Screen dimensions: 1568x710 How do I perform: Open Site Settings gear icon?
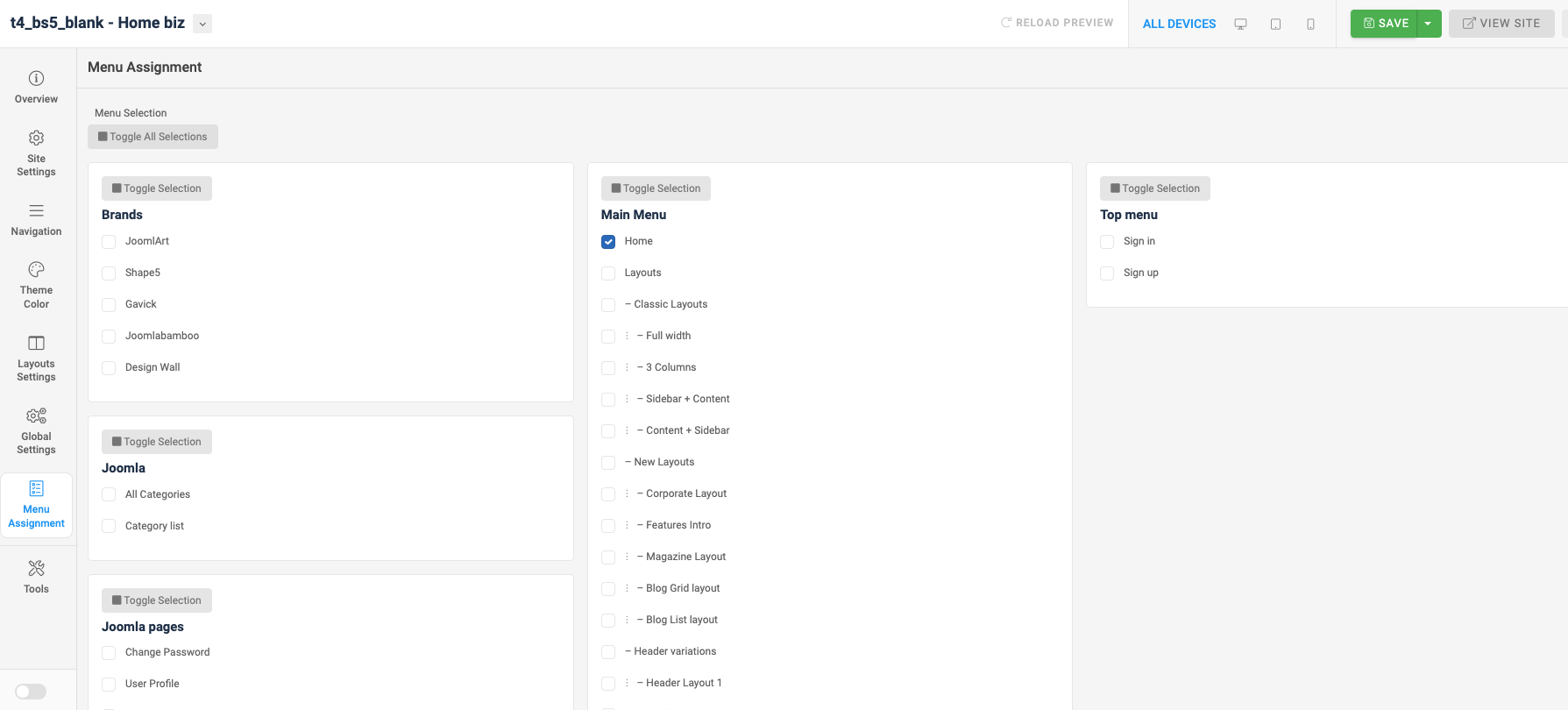click(x=36, y=138)
